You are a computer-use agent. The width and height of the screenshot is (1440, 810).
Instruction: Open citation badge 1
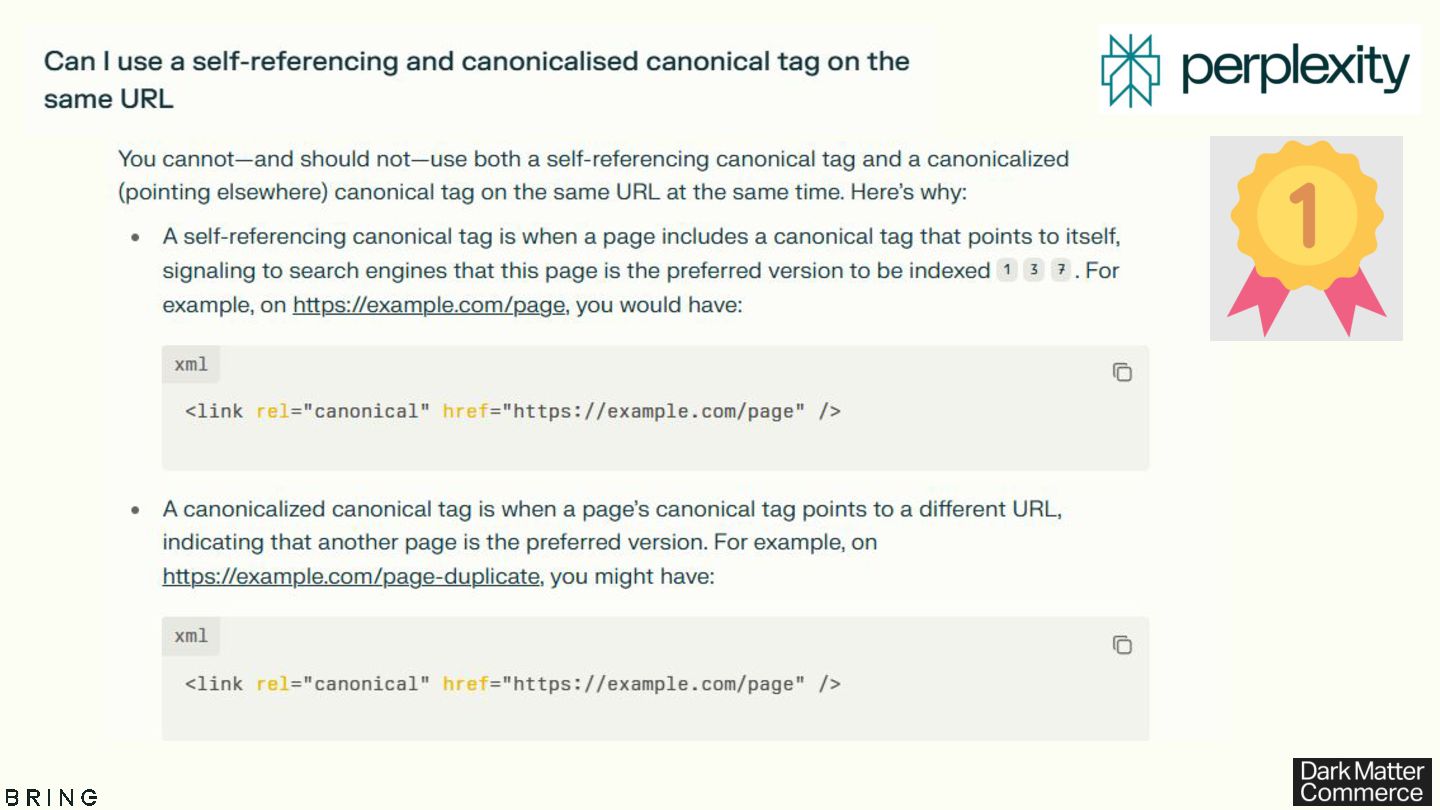[1007, 271]
